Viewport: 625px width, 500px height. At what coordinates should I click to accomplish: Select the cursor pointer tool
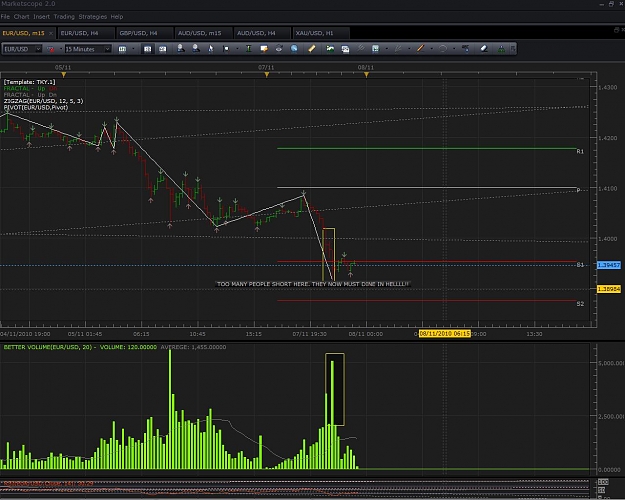211,49
